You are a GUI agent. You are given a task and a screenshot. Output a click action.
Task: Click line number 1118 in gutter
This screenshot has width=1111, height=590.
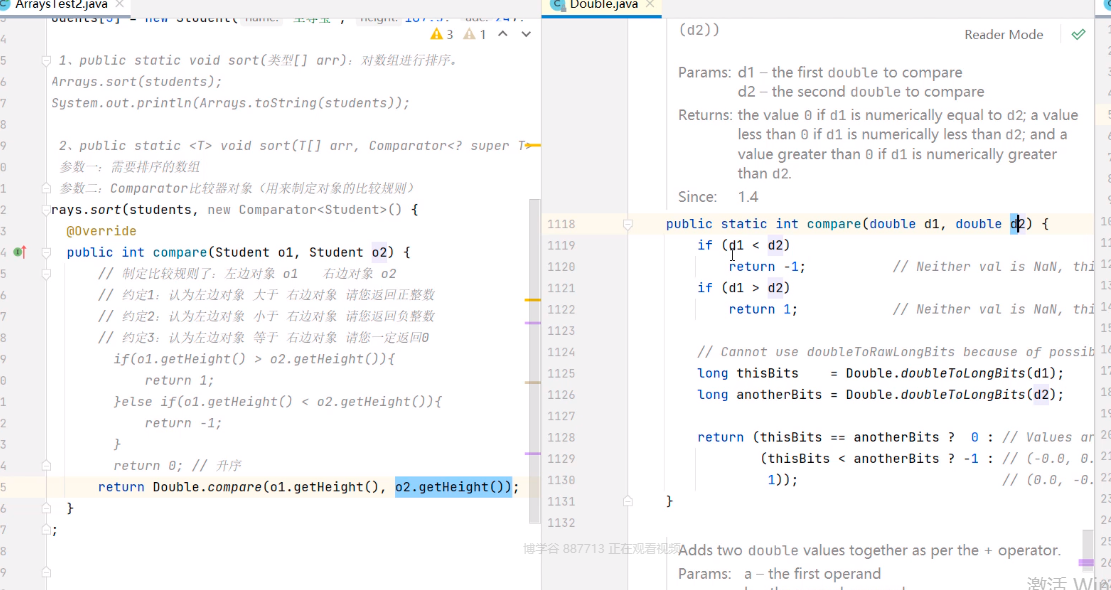[x=561, y=224]
